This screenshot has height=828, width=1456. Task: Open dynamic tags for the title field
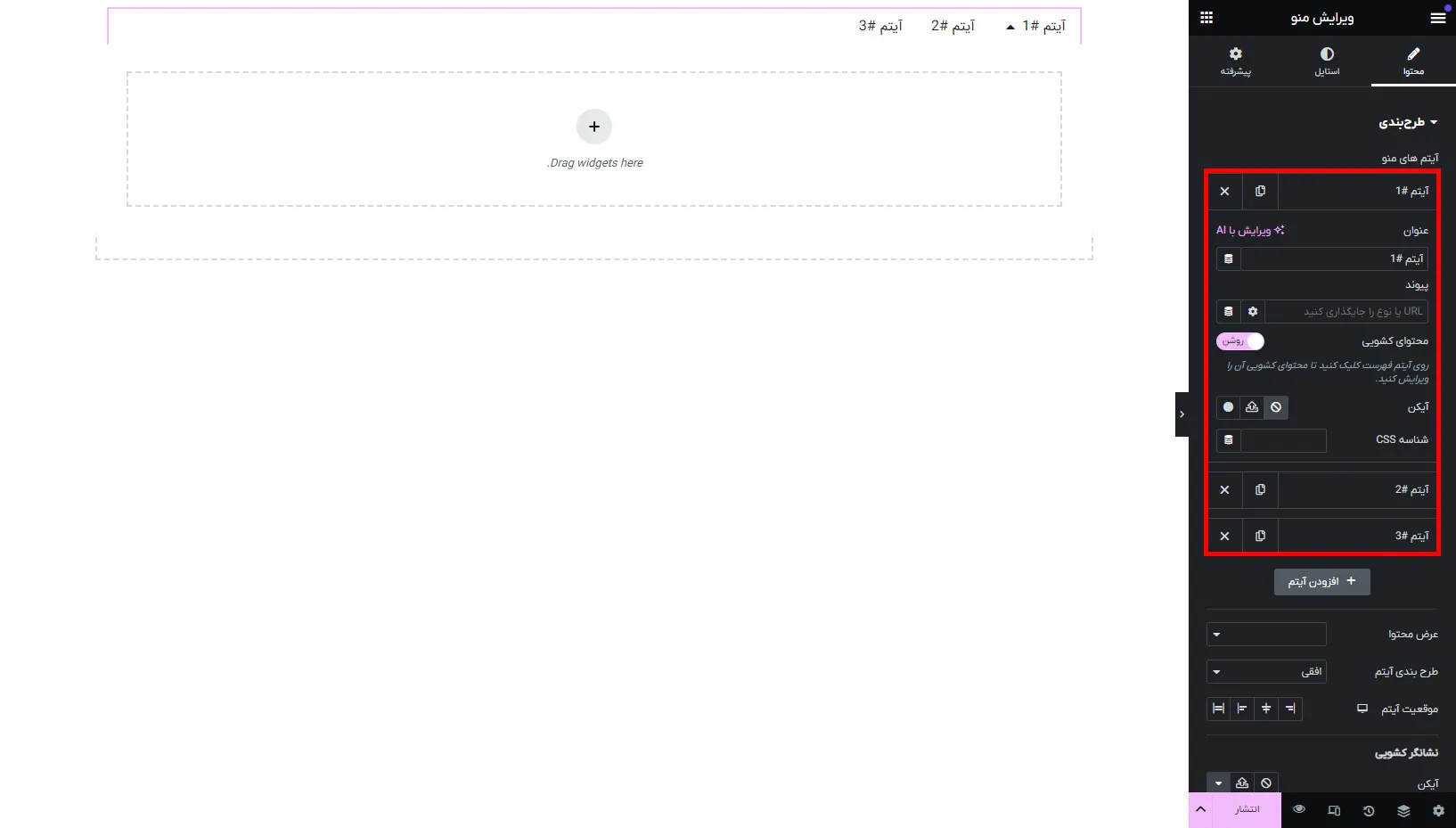(x=1229, y=258)
